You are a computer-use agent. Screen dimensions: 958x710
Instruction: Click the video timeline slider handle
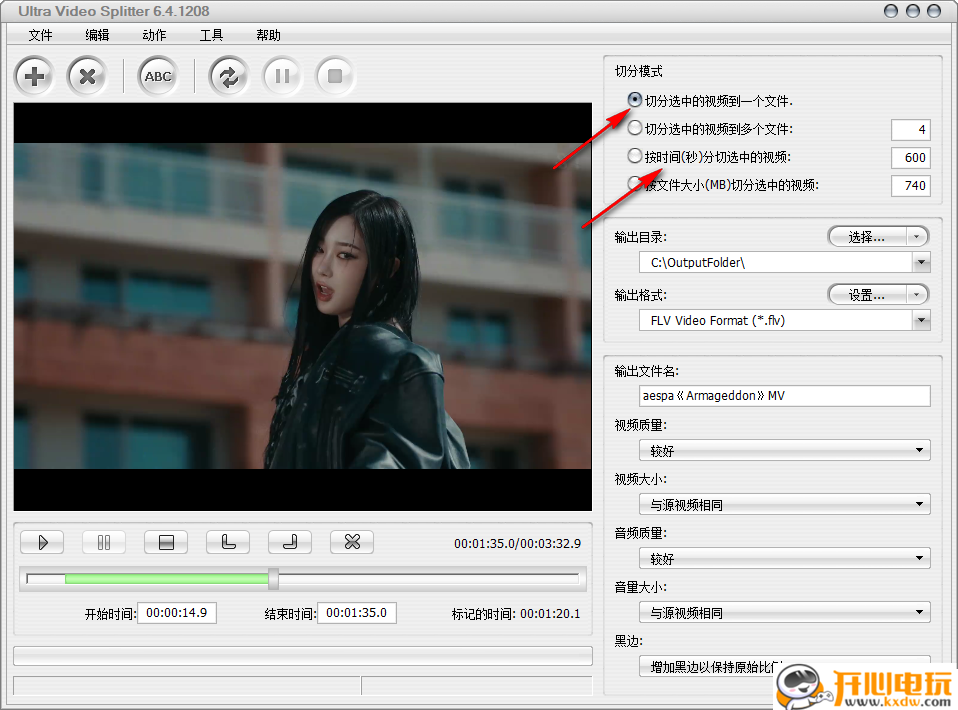[273, 578]
